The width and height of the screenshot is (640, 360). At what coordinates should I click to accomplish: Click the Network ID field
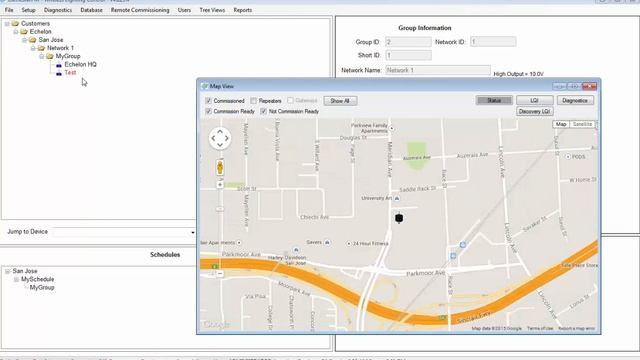click(493, 42)
